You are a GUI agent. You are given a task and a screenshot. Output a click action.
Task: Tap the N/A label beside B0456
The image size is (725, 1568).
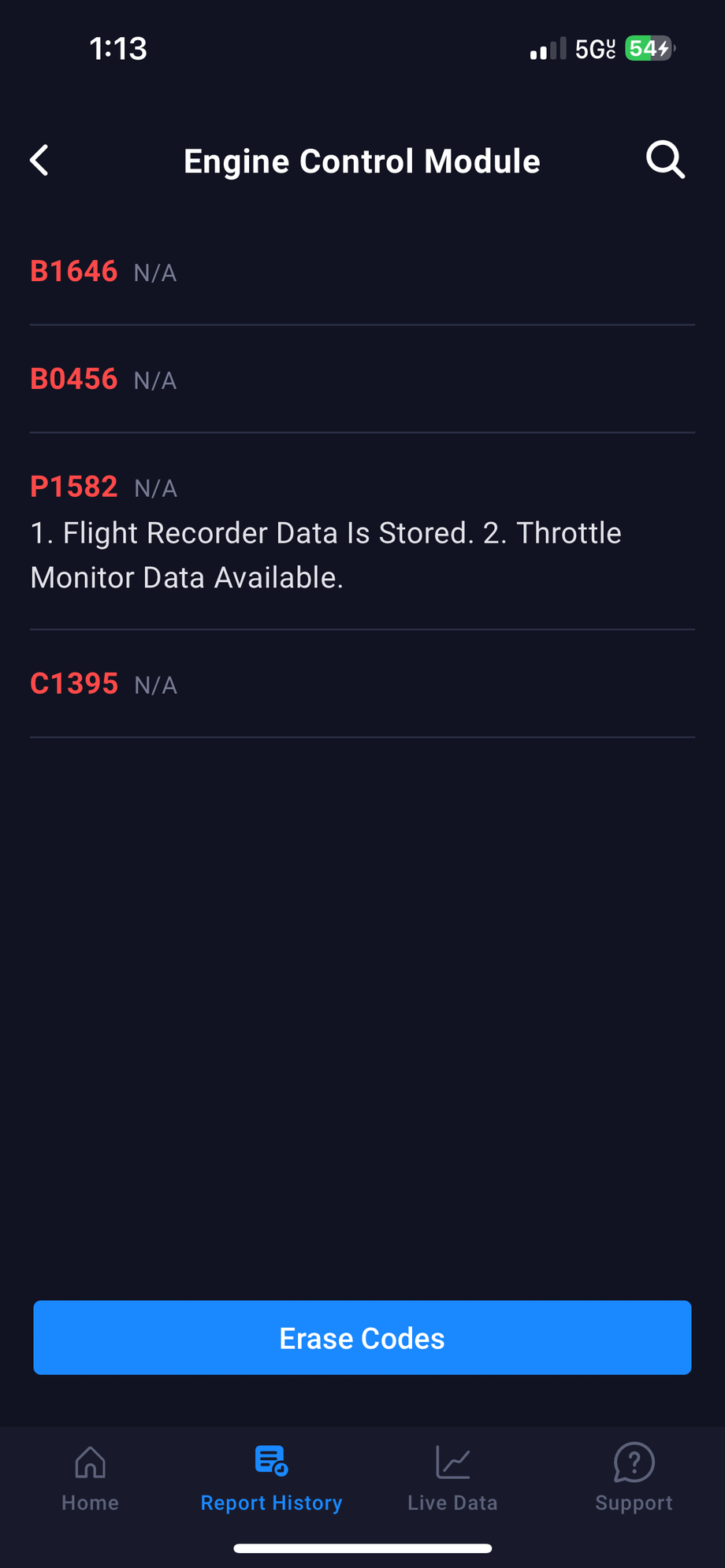point(155,381)
